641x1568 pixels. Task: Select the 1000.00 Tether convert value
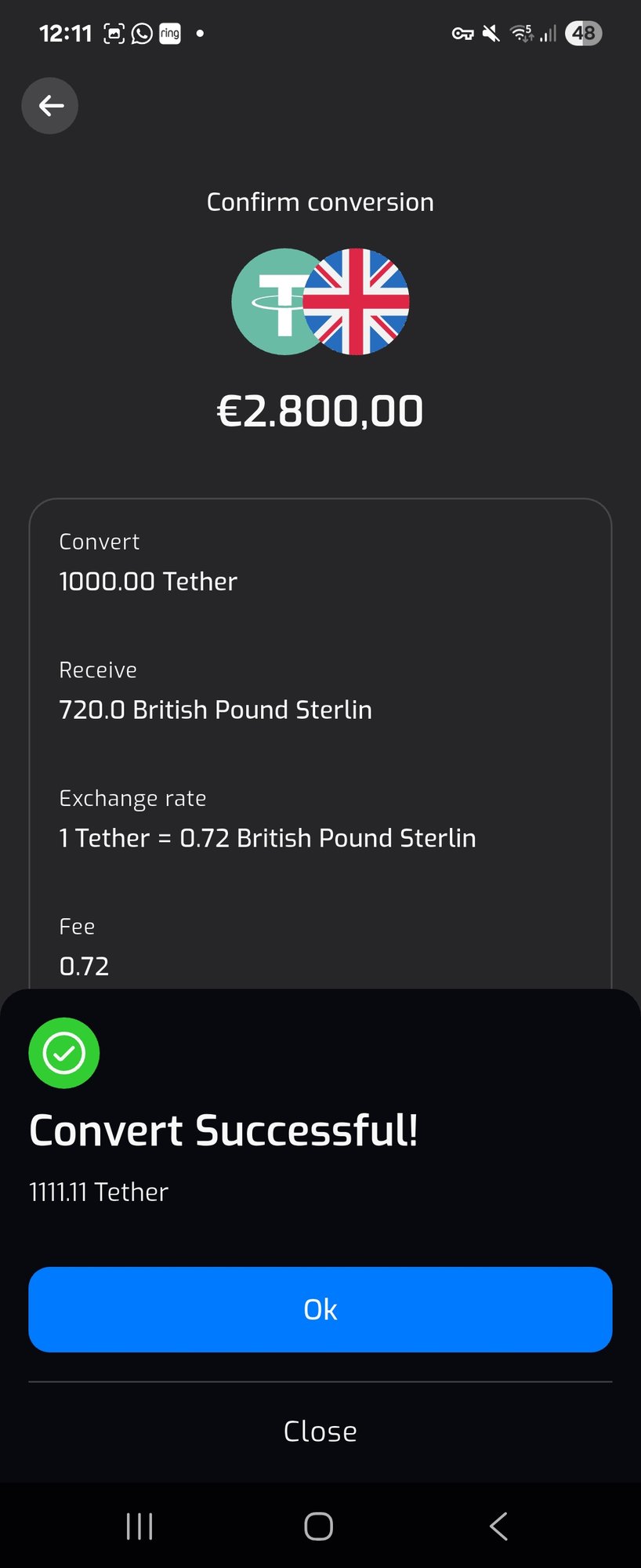coord(148,582)
